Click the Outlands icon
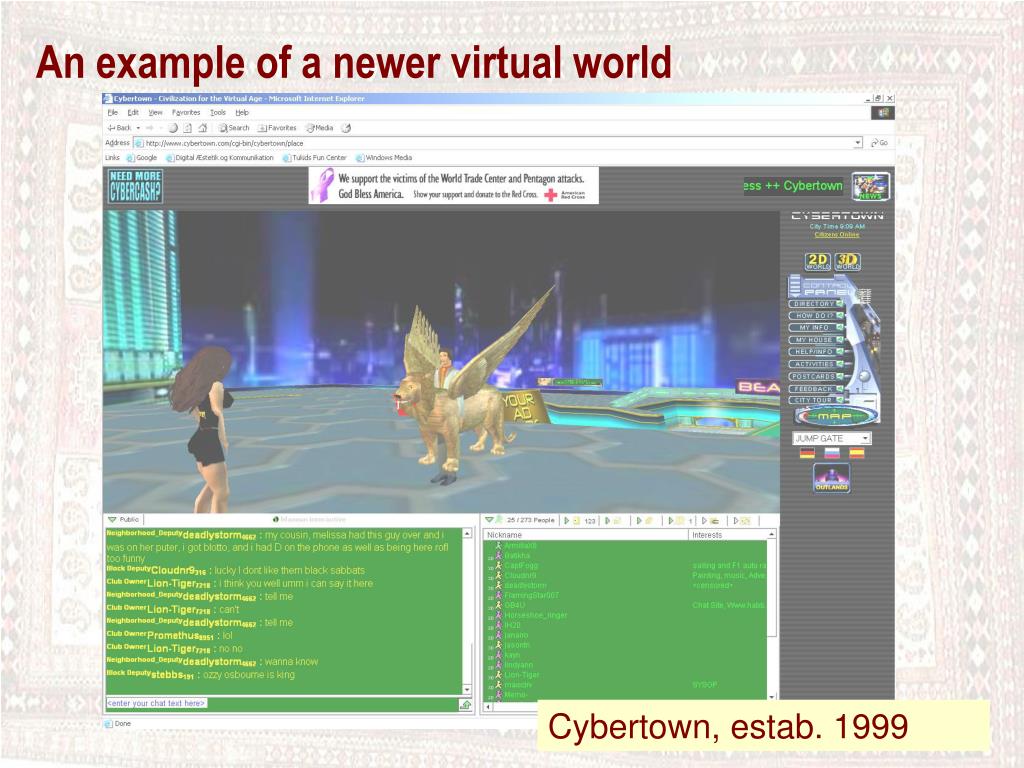 click(831, 477)
